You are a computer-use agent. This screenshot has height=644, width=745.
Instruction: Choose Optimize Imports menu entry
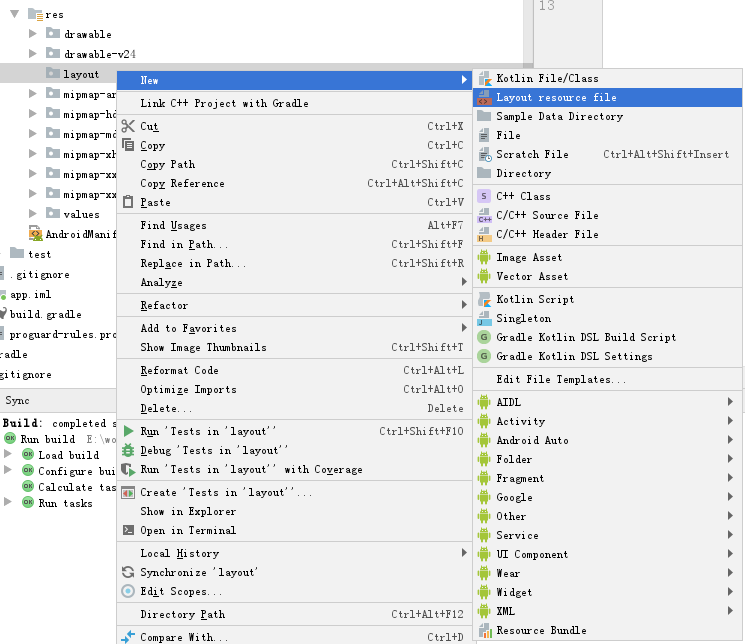(x=294, y=389)
